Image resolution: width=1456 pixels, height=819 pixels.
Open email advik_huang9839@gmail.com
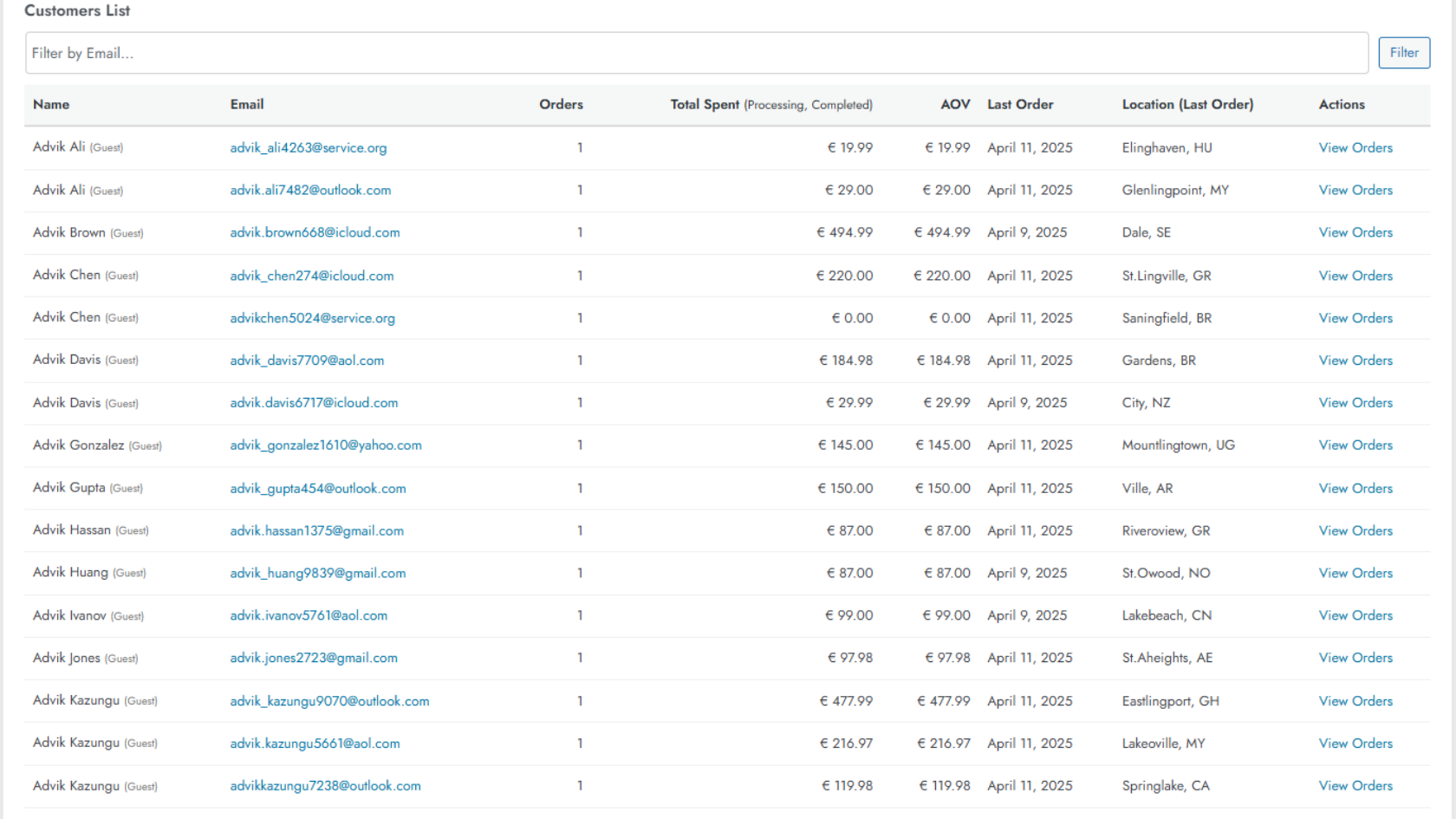[x=318, y=574]
